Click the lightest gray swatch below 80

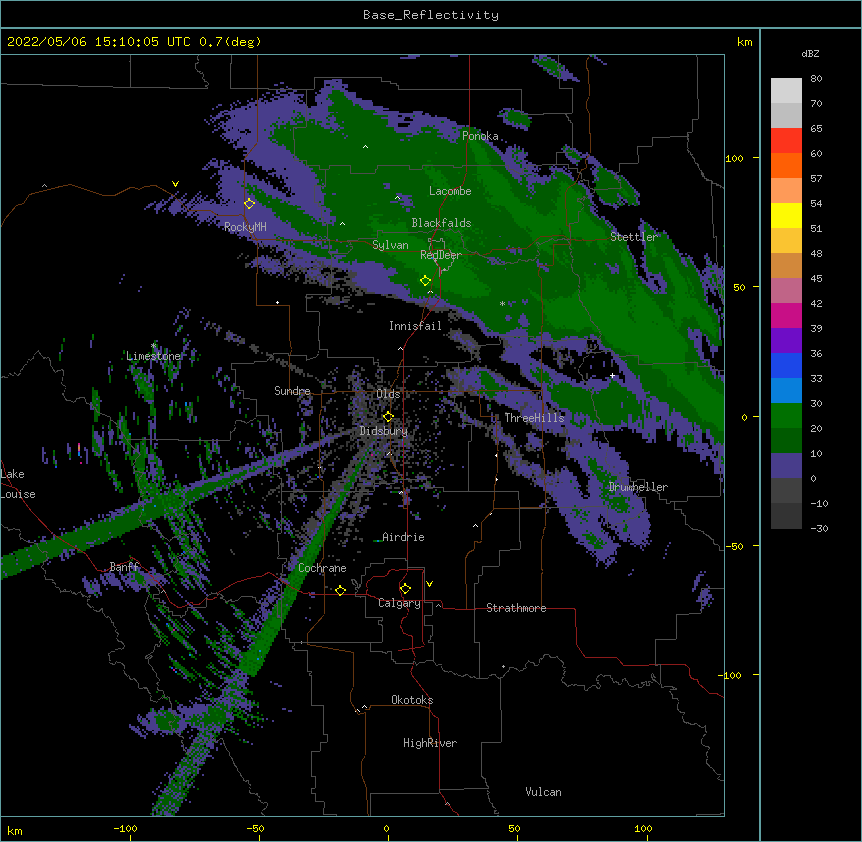(786, 90)
